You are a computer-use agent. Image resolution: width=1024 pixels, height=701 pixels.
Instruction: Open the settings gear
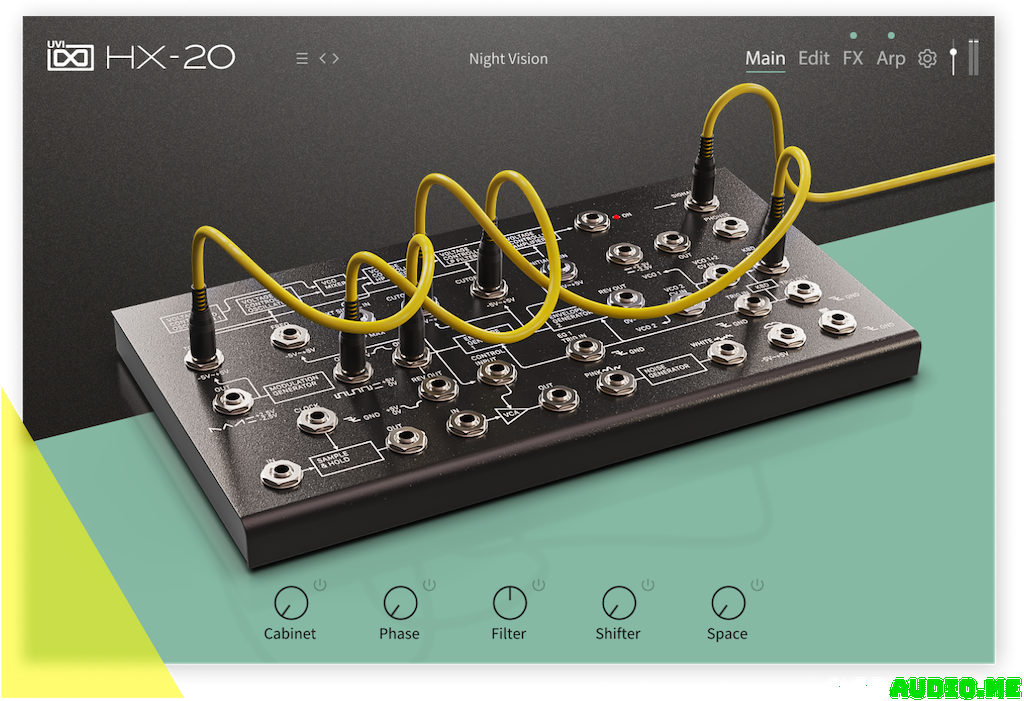pos(927,59)
